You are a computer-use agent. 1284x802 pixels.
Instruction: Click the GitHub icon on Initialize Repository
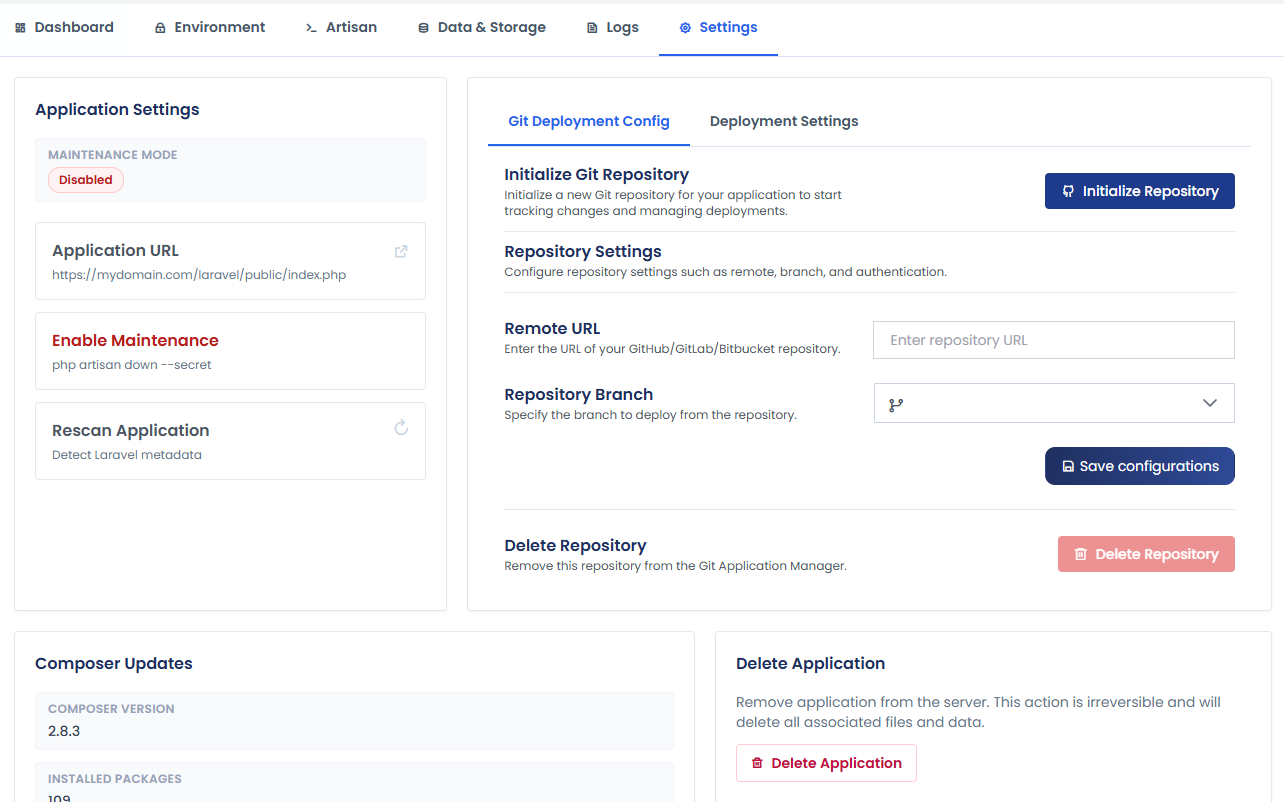(x=1068, y=191)
